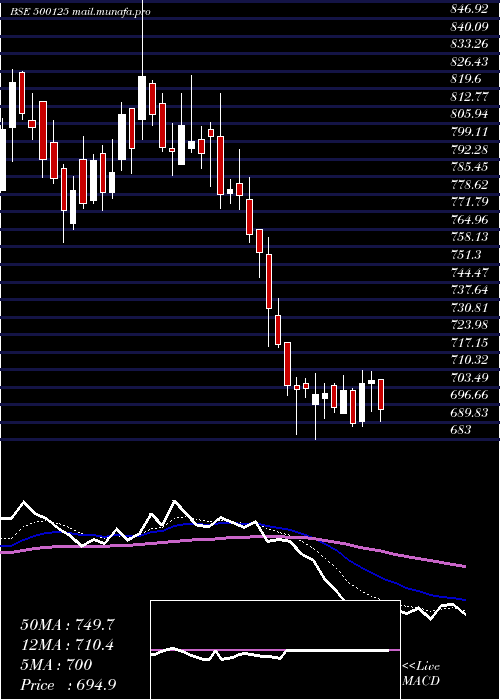Click the 833.26 price axis label
Image resolution: width=500 pixels, height=700 pixels.
tap(469, 44)
